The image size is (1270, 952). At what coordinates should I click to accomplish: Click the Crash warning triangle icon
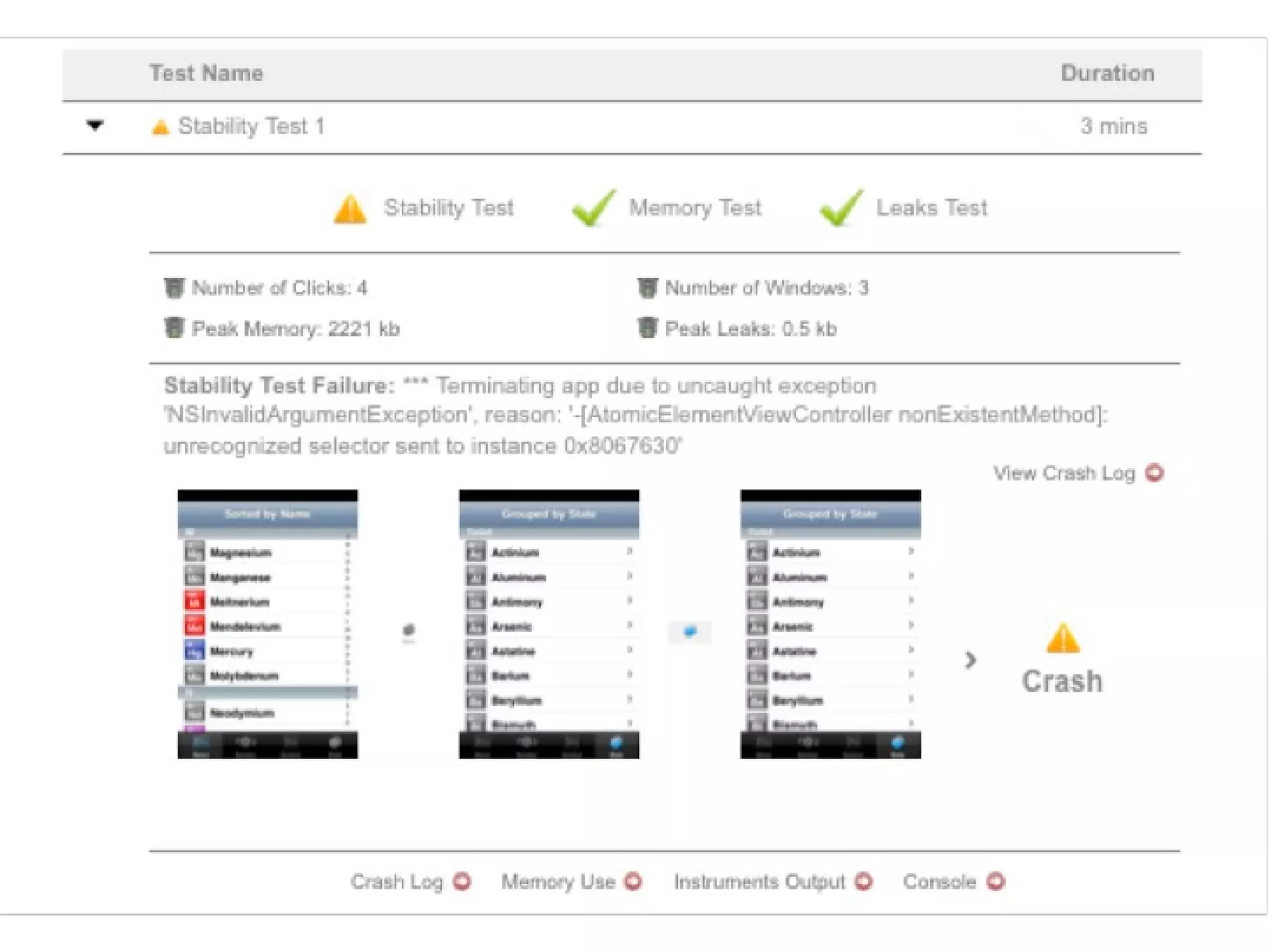[x=1063, y=639]
